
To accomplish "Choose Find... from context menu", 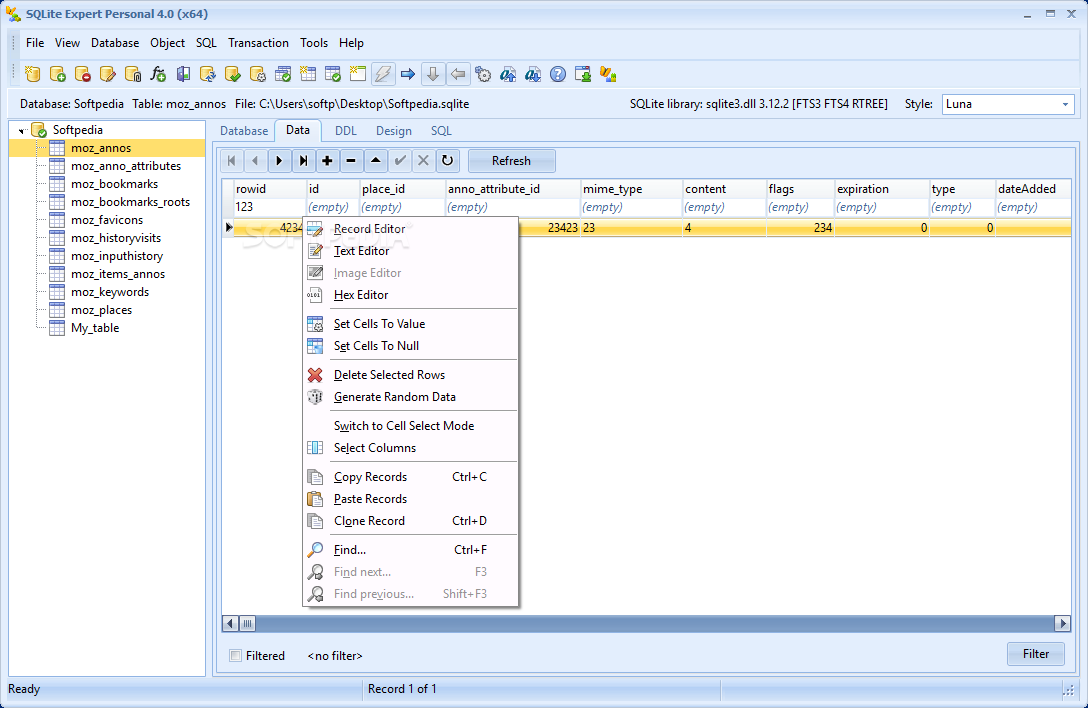I will point(411,550).
